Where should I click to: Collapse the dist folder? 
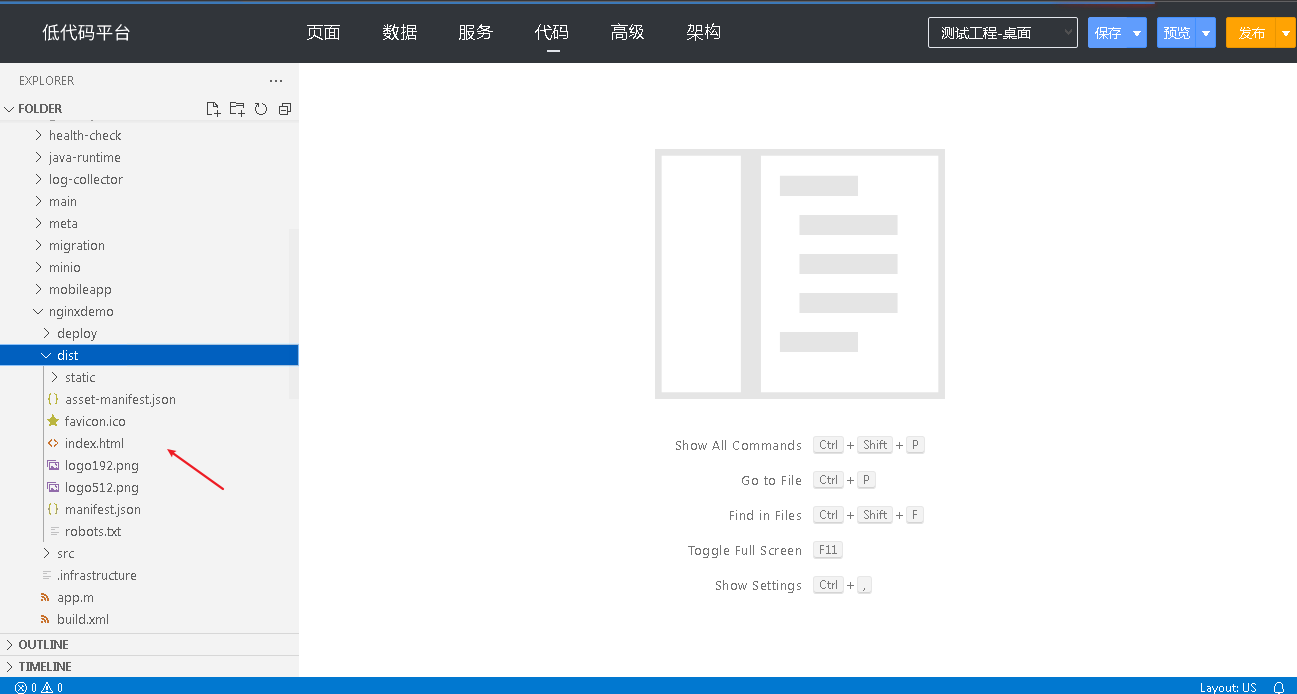(x=46, y=355)
